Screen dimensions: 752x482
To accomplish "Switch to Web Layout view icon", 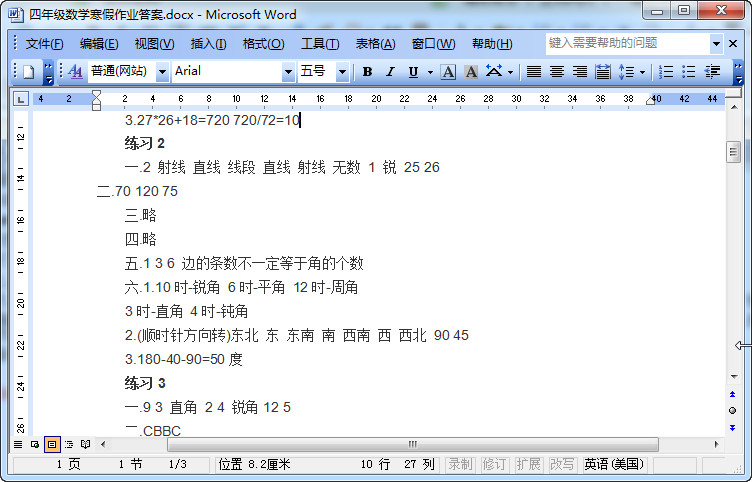I will coord(35,444).
